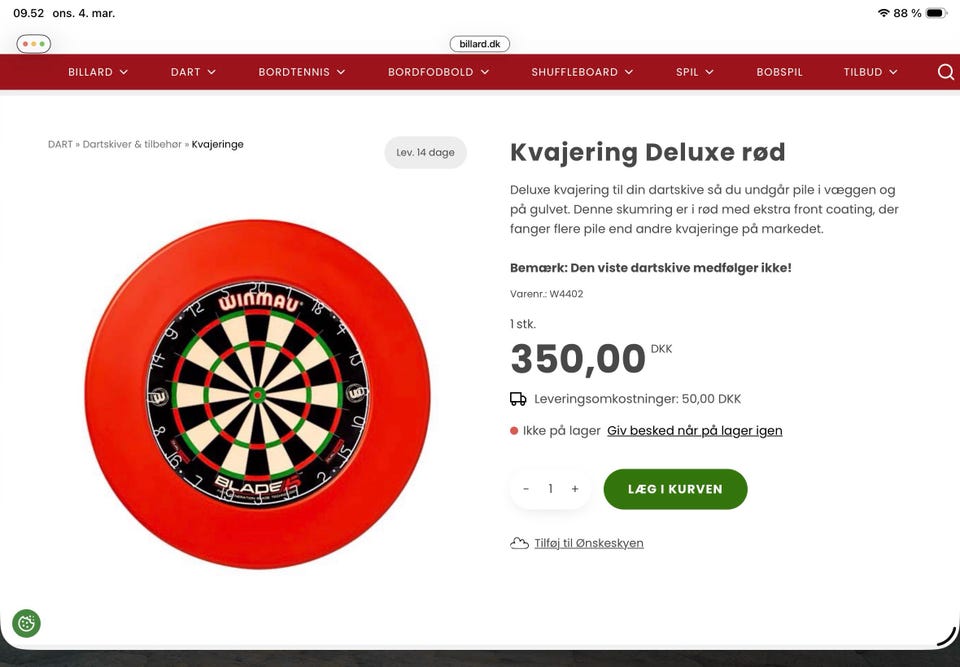Add product with LÆG I KURVEN
This screenshot has height=667, width=960.
click(675, 489)
